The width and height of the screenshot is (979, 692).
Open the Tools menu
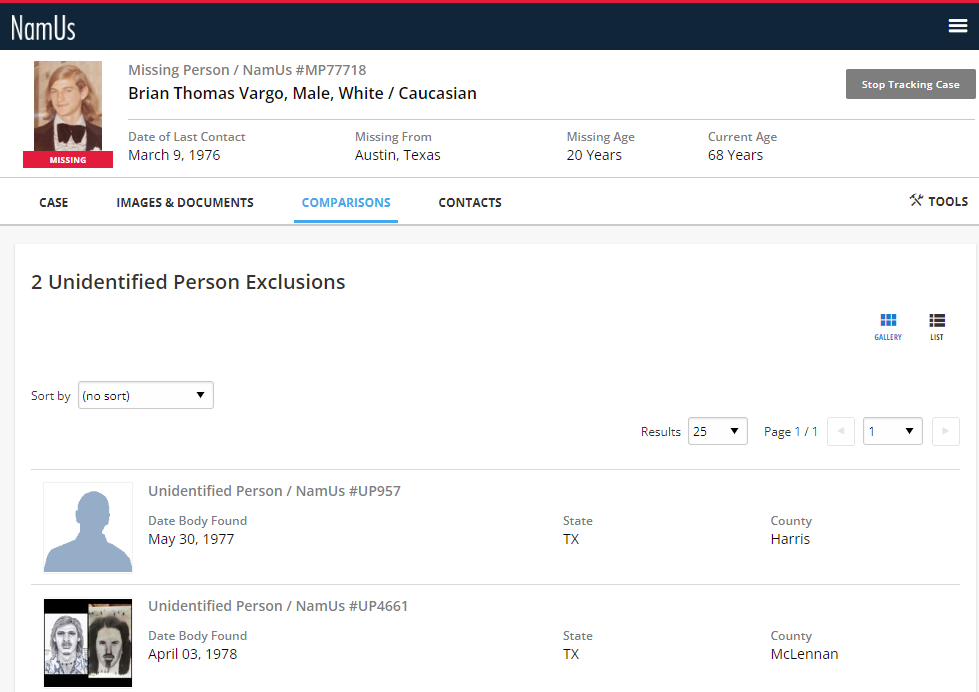click(x=938, y=201)
